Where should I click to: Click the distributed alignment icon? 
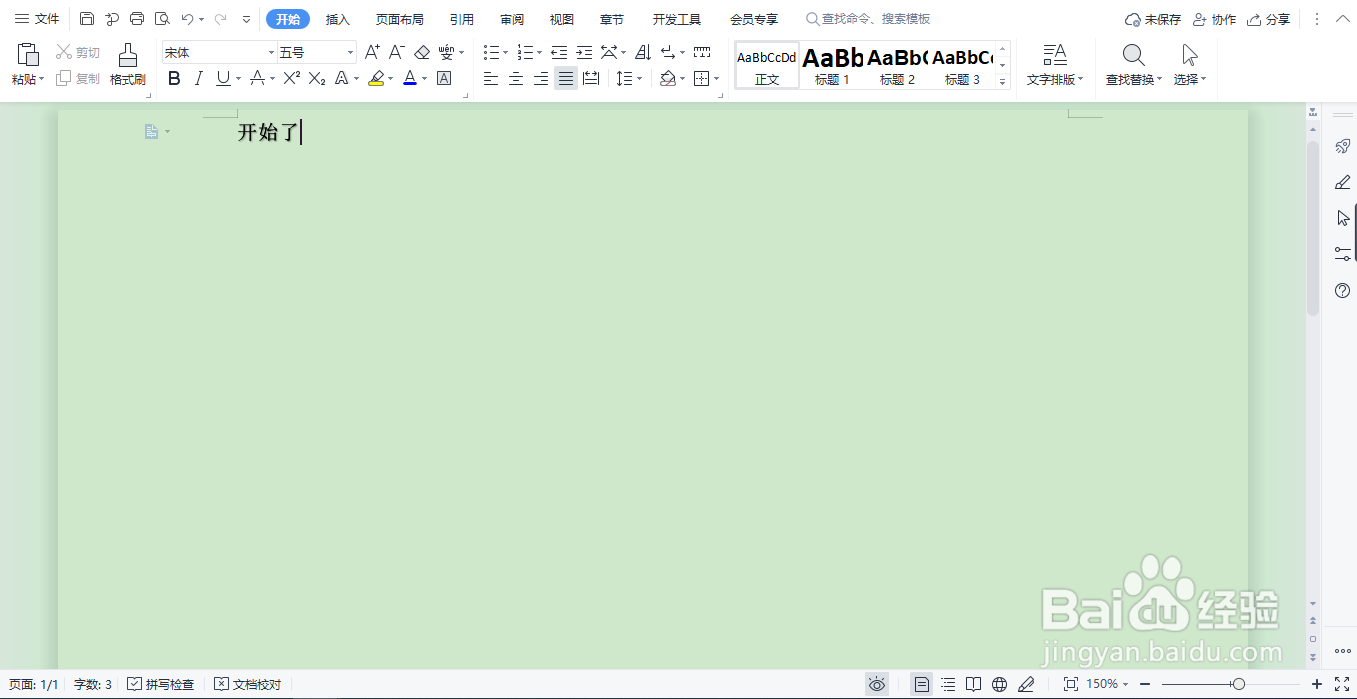[591, 78]
